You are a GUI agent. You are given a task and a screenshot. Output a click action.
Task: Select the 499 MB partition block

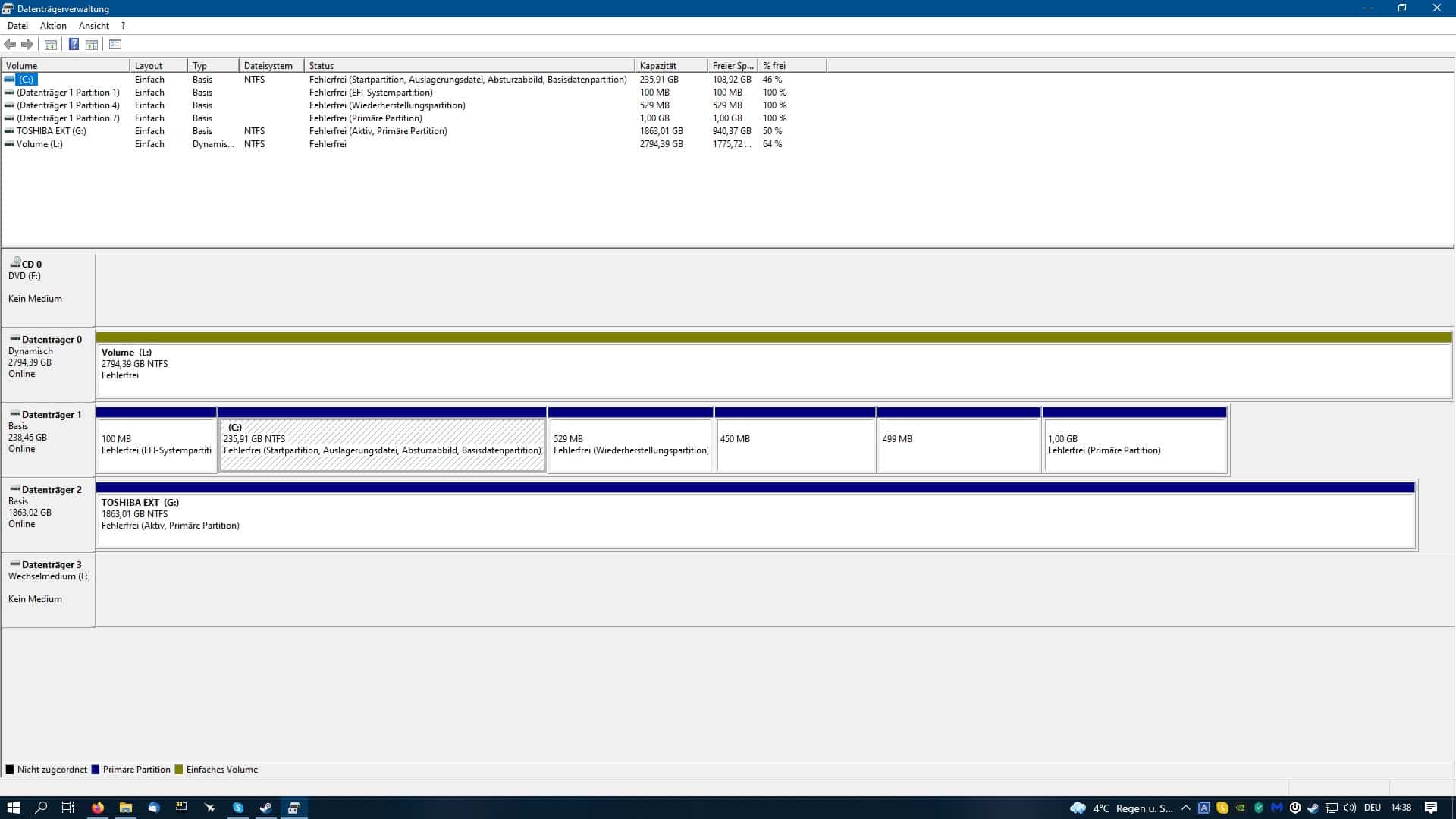[x=959, y=440]
